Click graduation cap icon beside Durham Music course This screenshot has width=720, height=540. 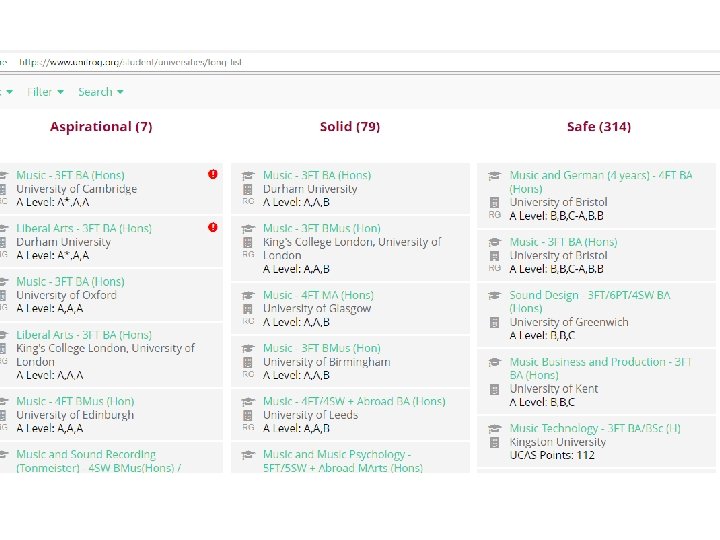248,175
